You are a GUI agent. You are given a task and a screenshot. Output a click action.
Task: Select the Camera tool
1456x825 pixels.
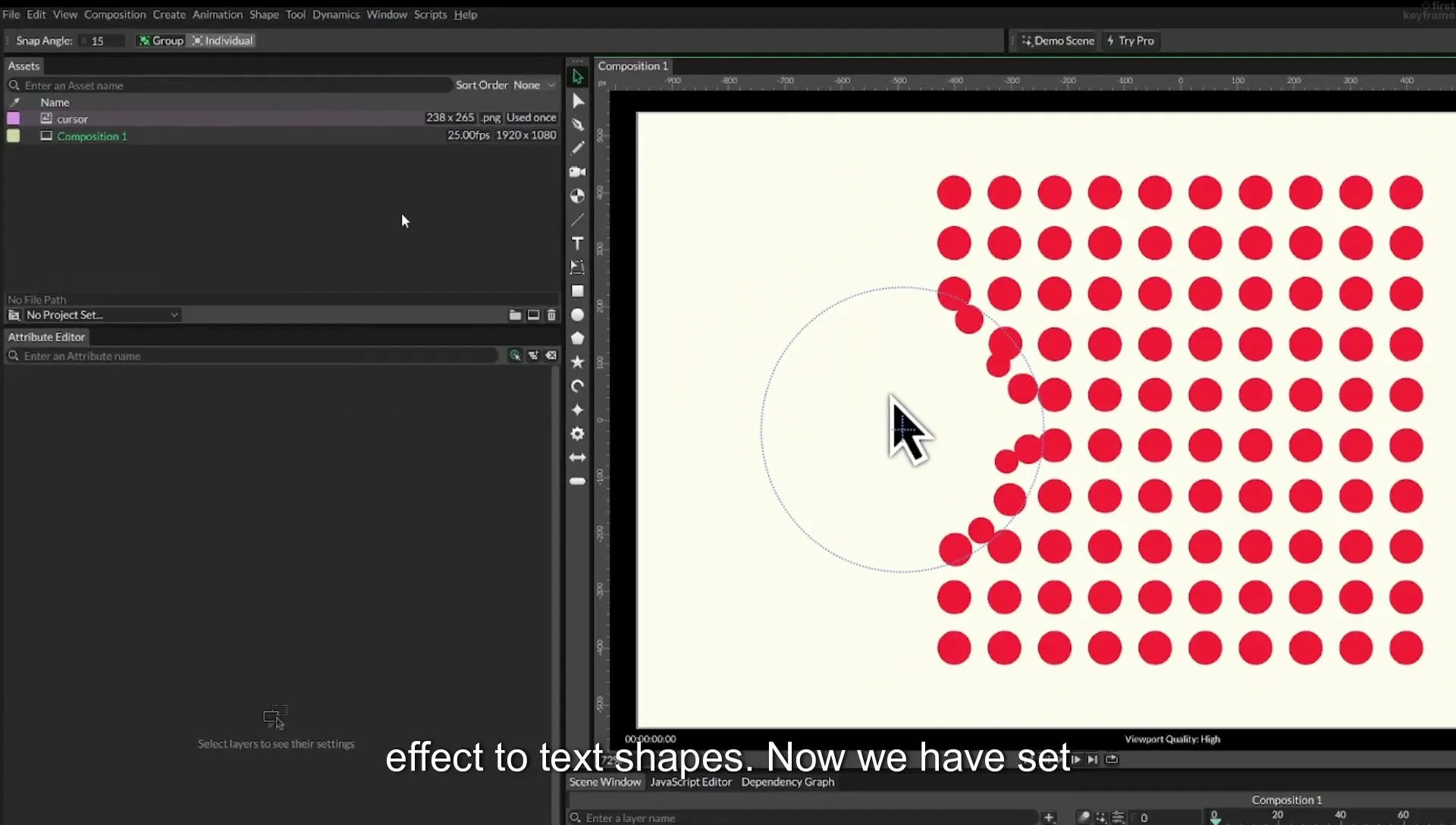578,172
